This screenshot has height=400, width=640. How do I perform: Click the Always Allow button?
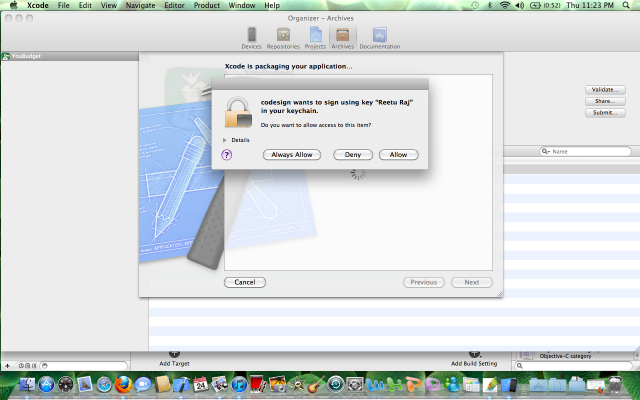[292, 155]
